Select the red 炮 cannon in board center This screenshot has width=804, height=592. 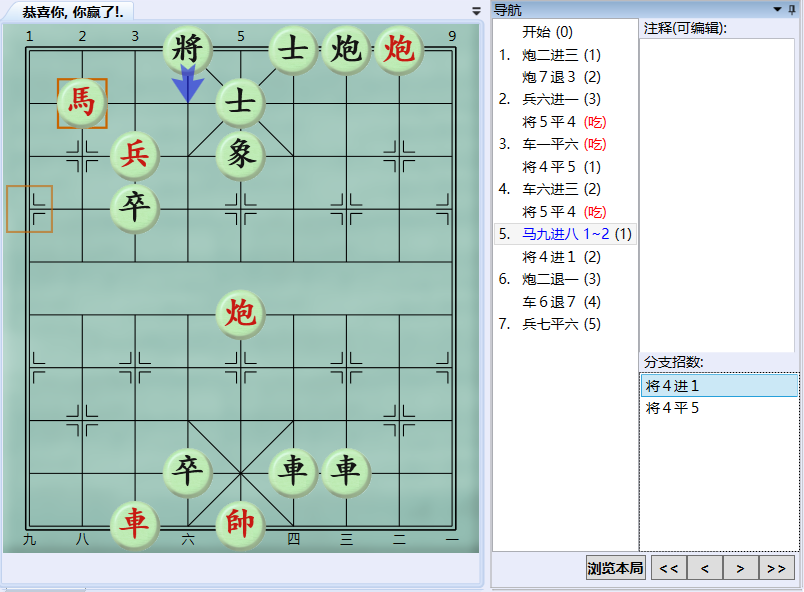[240, 314]
